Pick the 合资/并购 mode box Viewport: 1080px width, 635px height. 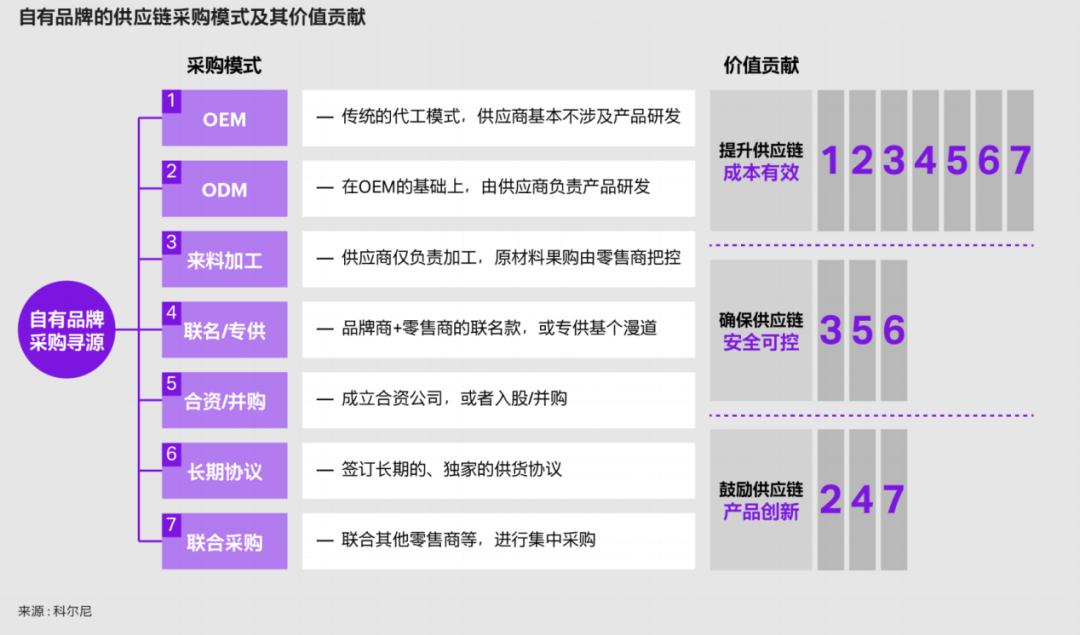pos(225,401)
